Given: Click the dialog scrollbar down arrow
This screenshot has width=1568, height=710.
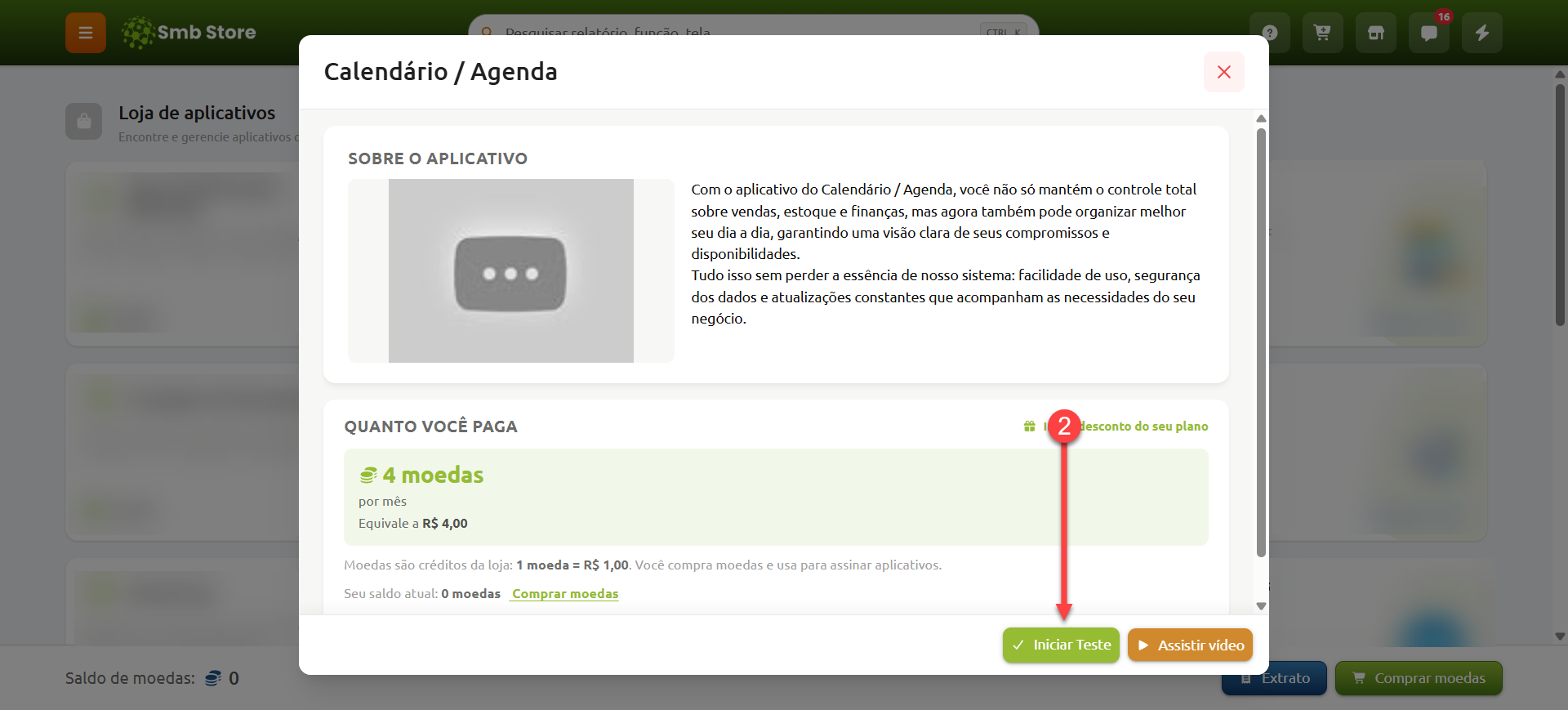Looking at the screenshot, I should point(1262,606).
